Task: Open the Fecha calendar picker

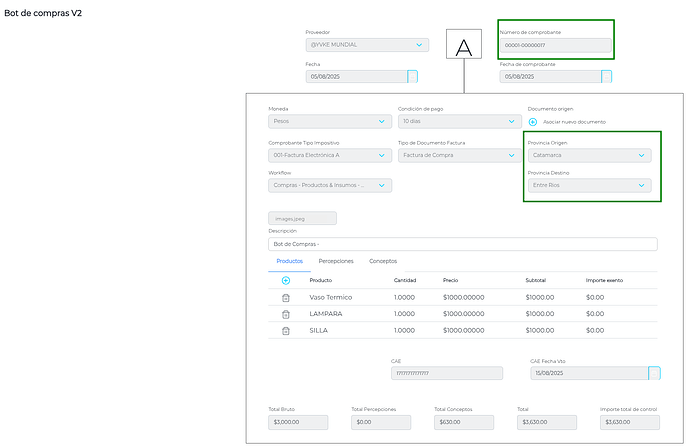Action: click(412, 77)
